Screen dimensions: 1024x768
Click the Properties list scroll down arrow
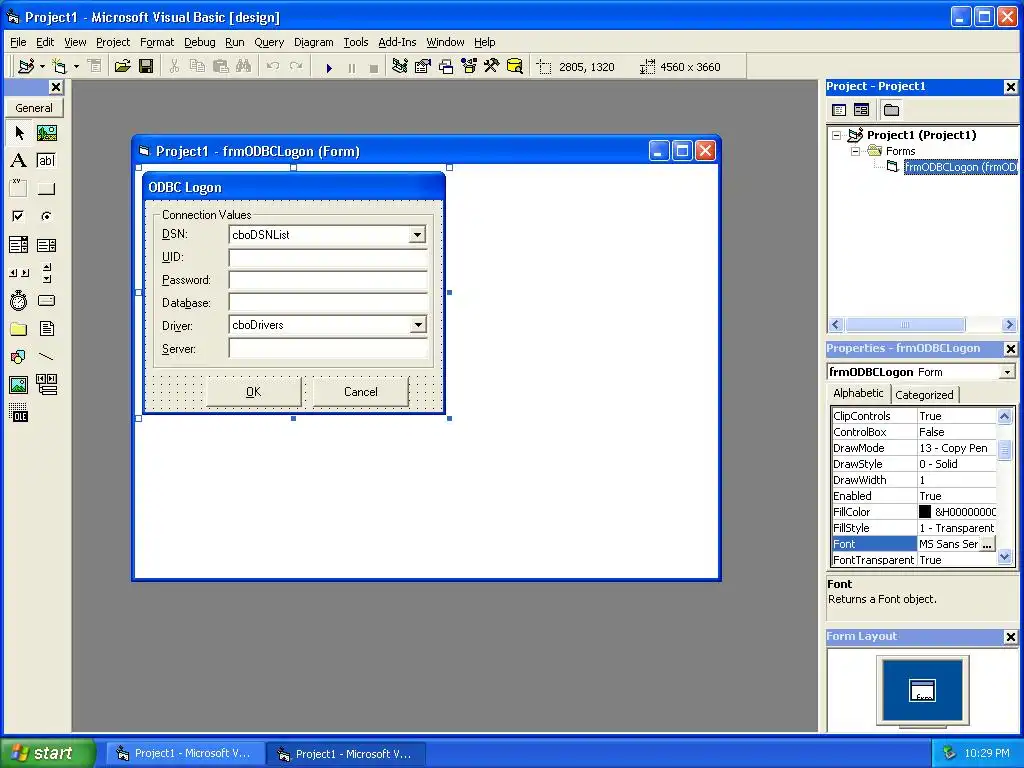click(x=1004, y=557)
